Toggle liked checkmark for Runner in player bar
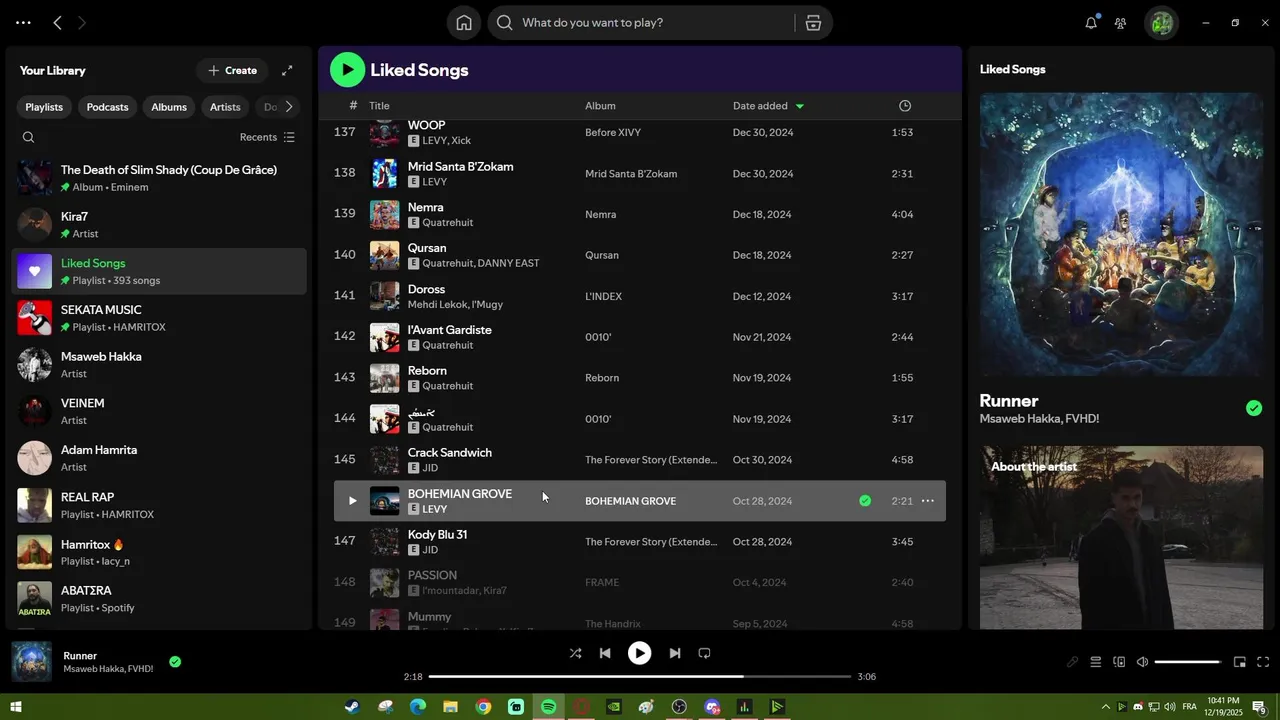The width and height of the screenshot is (1280, 720). (x=175, y=662)
